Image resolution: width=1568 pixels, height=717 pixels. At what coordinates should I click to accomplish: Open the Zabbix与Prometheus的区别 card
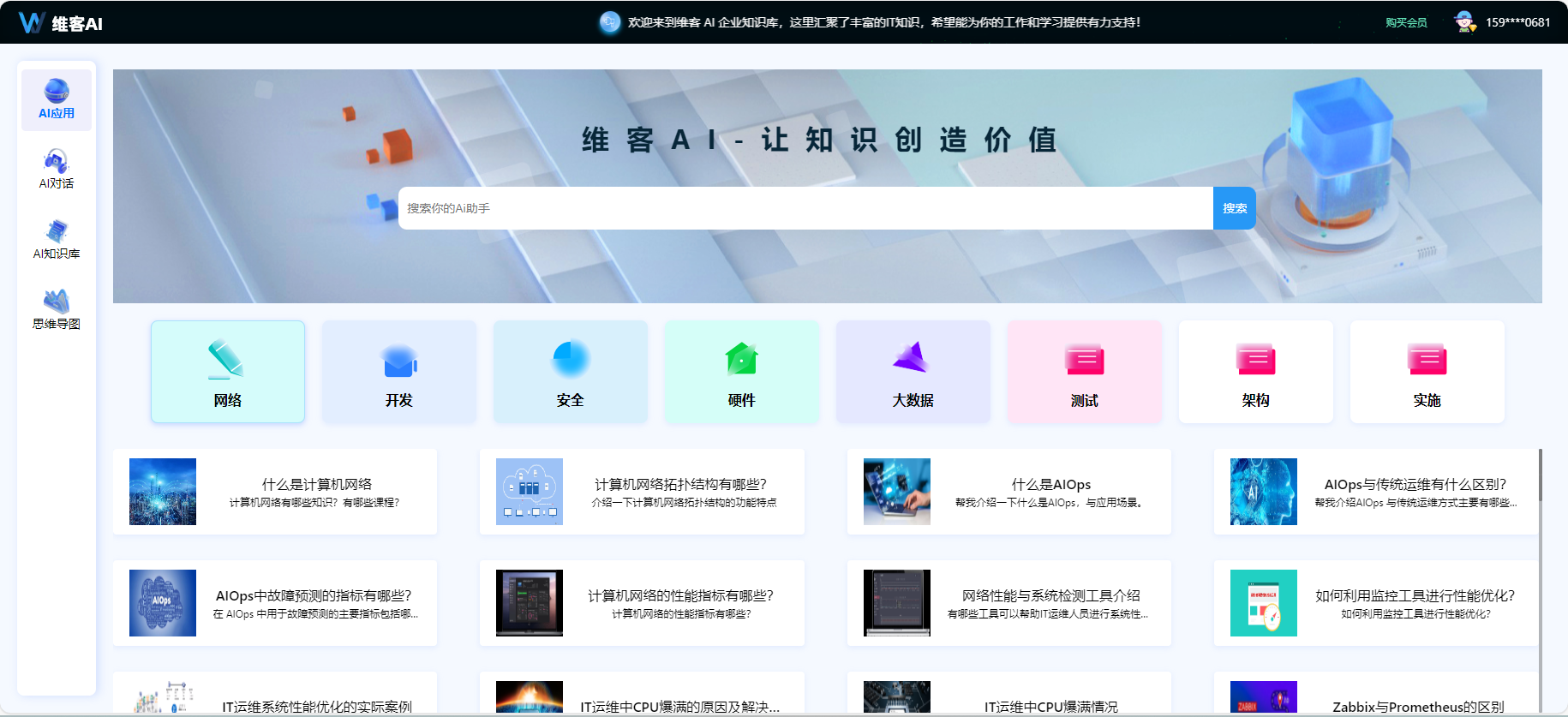click(x=1376, y=693)
